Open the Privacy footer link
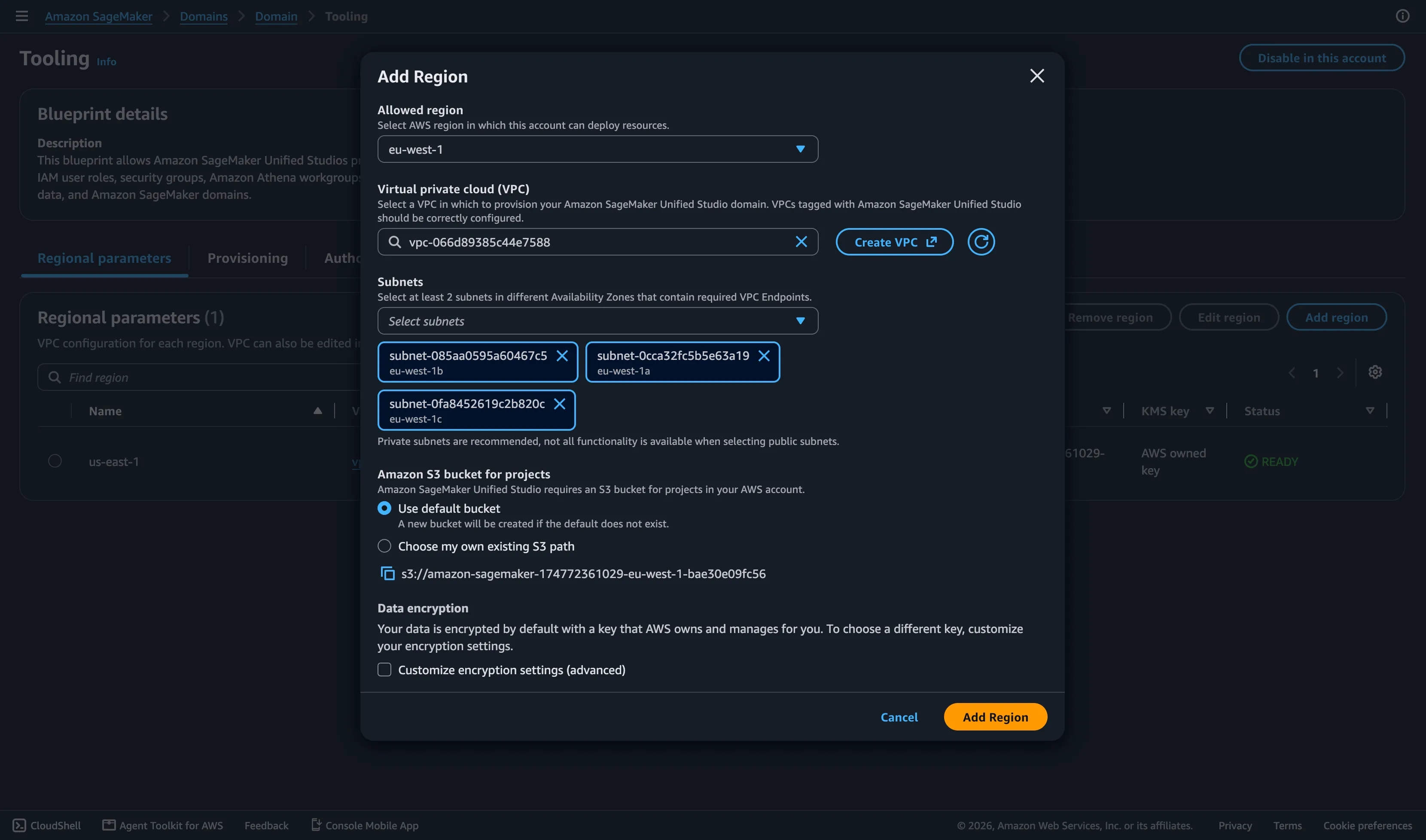Screen dimensions: 1426x840 tap(1235, 825)
